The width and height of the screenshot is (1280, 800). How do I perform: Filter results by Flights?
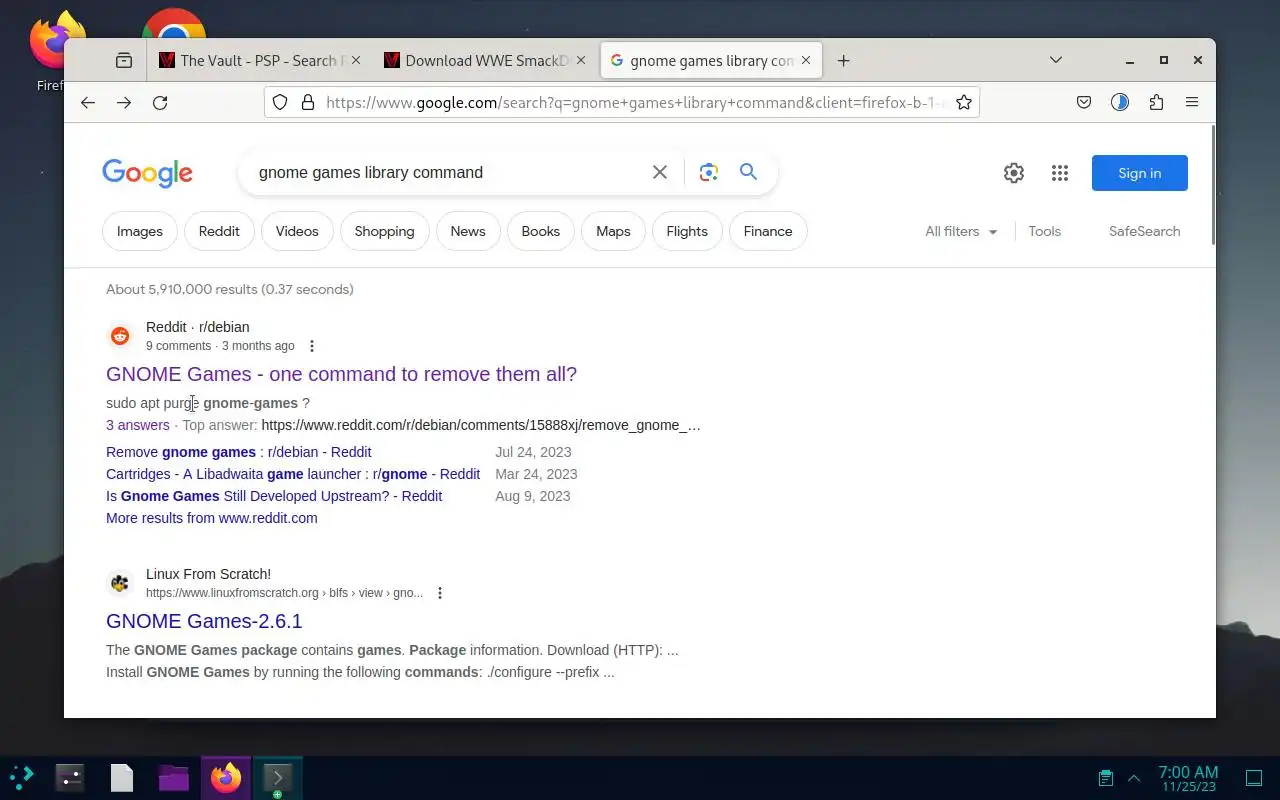tap(687, 231)
